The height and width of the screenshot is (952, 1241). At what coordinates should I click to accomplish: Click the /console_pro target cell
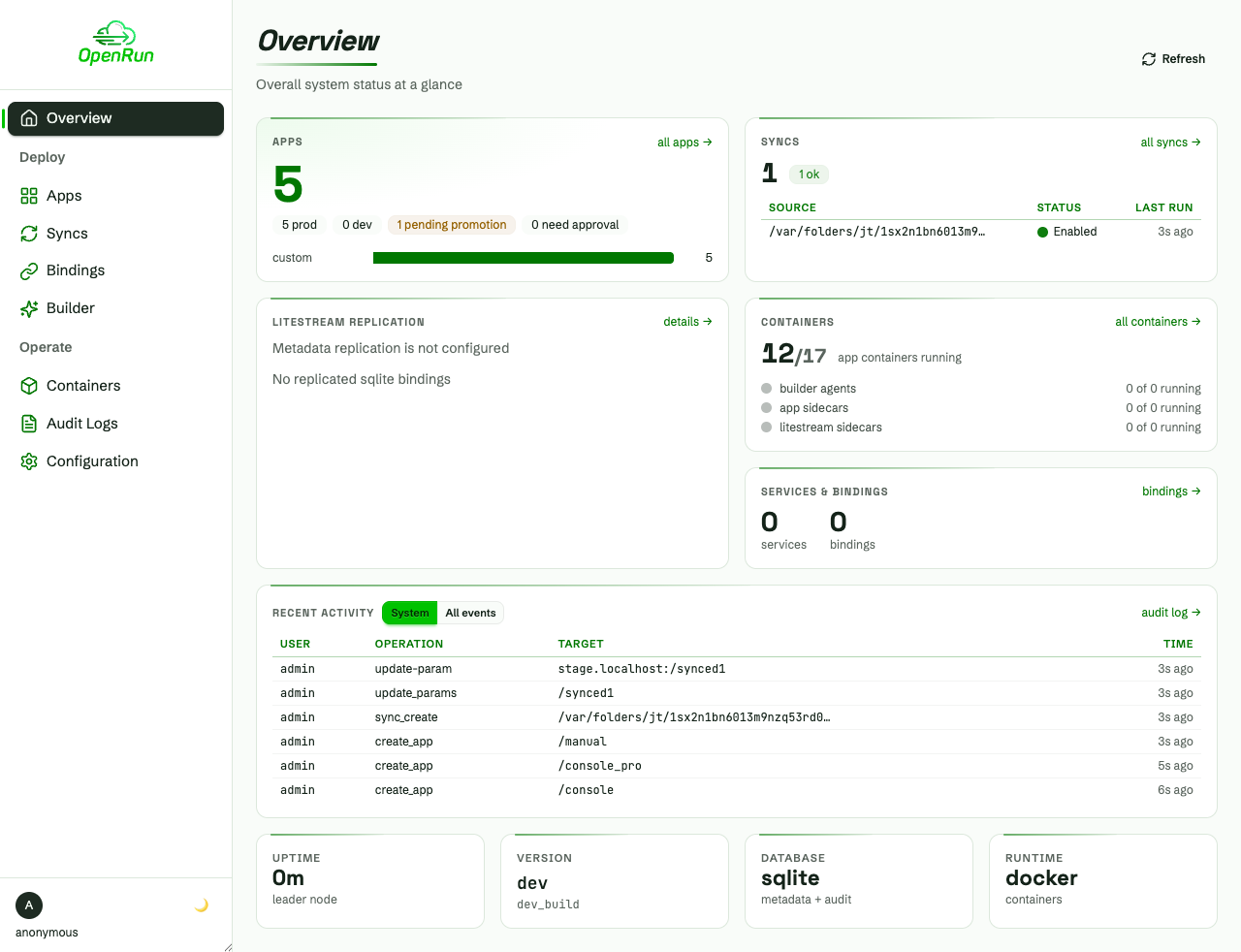600,766
